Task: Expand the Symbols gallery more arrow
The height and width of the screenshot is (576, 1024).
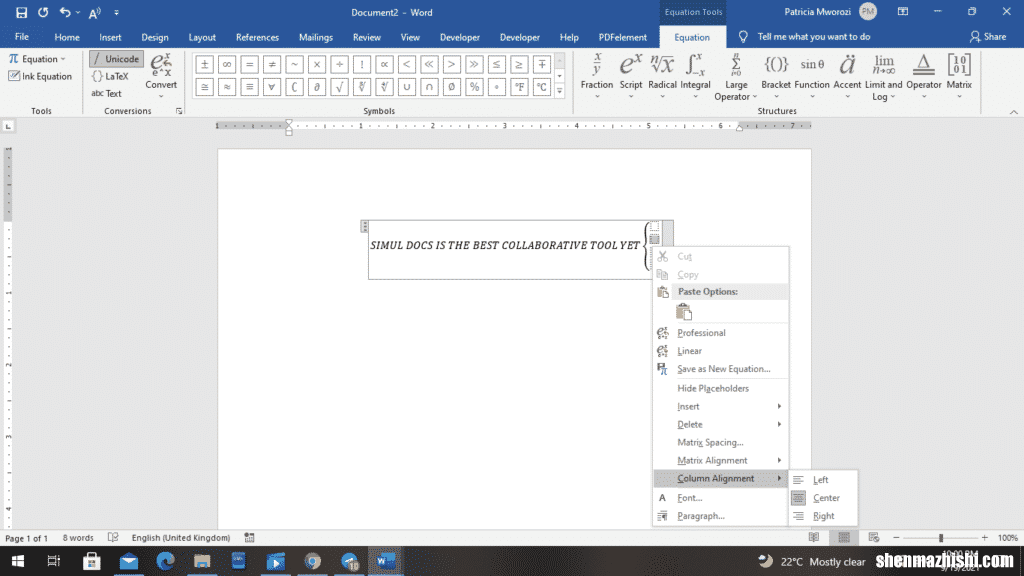Action: pyautogui.click(x=560, y=91)
